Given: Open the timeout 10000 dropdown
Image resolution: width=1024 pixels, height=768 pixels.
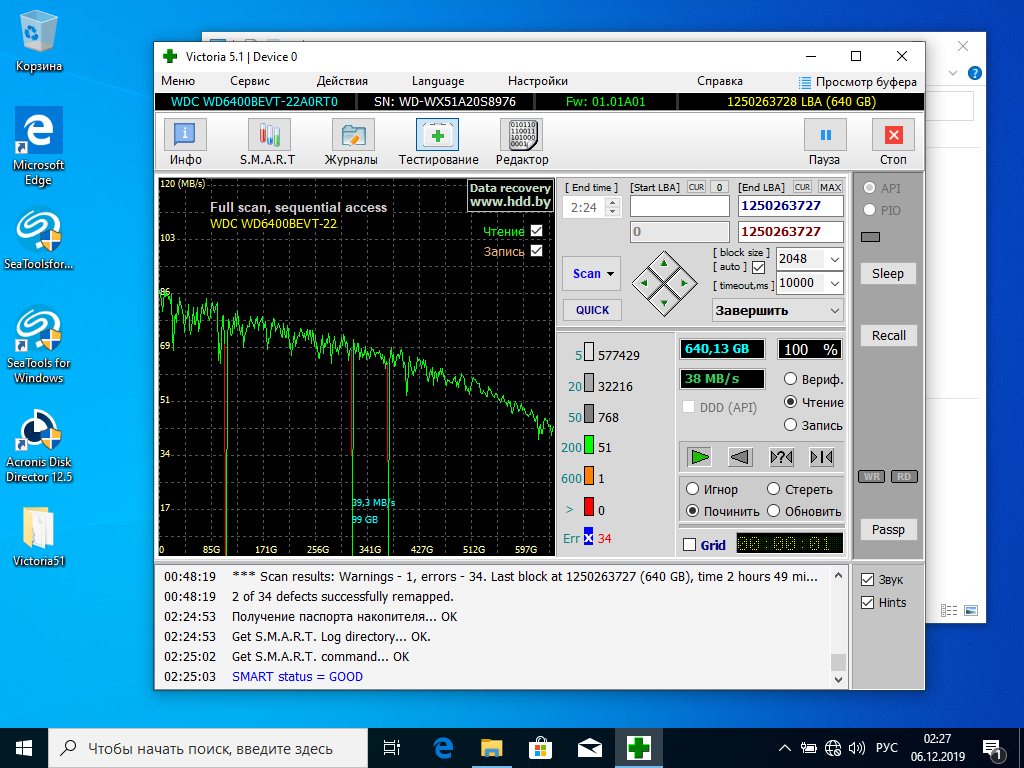Looking at the screenshot, I should [834, 283].
